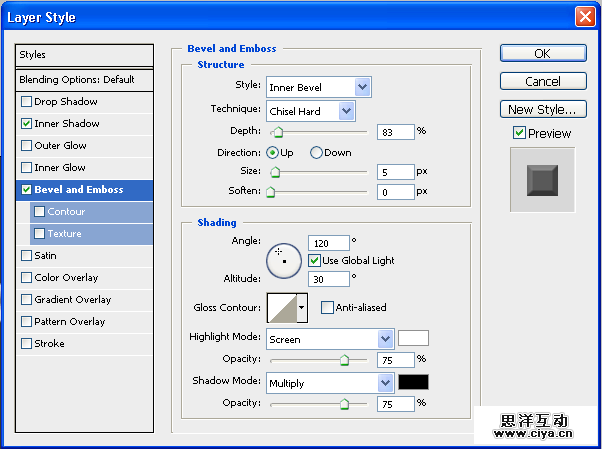Enable the Drop Shadow checkbox

pyautogui.click(x=27, y=102)
